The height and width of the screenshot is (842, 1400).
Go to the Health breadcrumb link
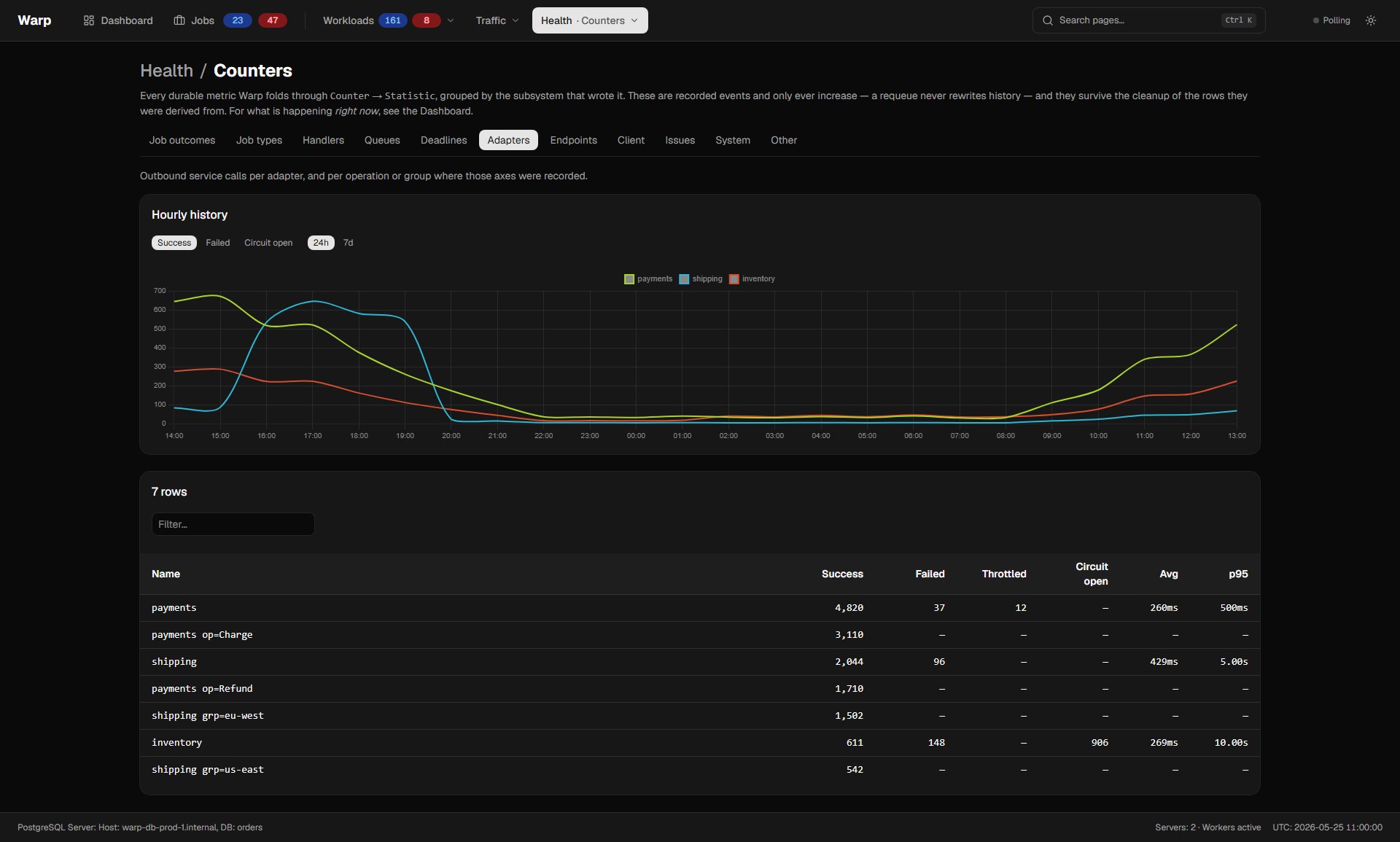point(166,71)
